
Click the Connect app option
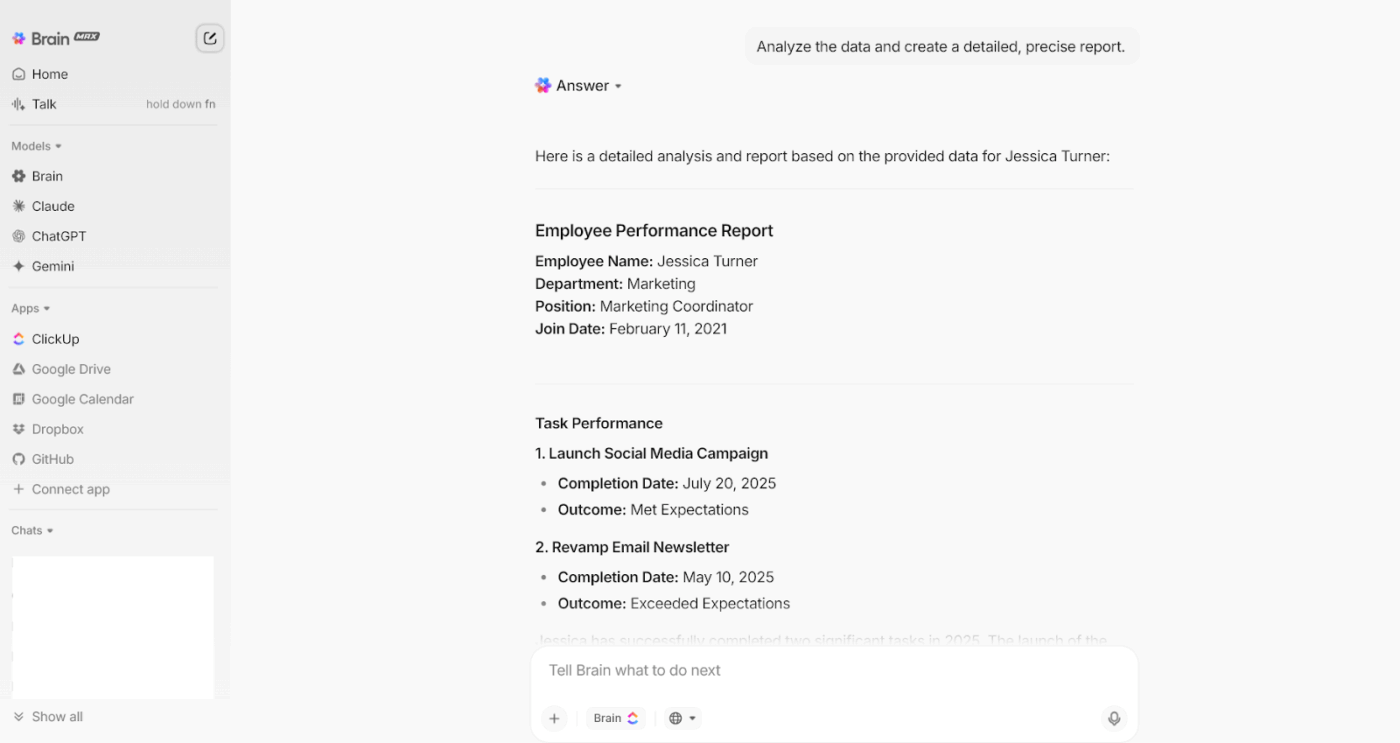70,489
